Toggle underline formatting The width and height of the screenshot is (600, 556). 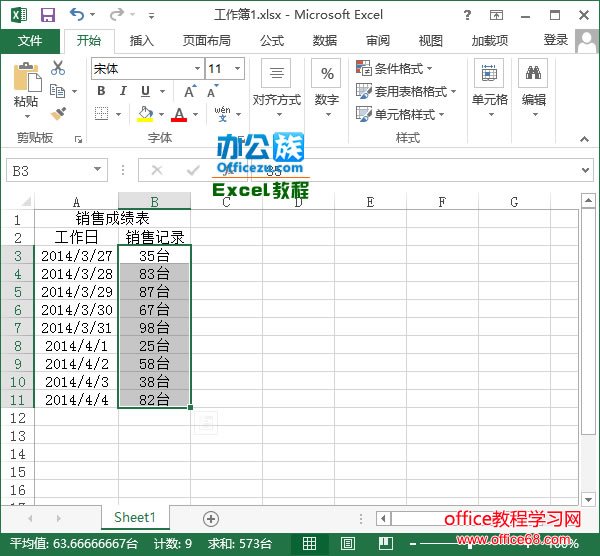coord(145,91)
